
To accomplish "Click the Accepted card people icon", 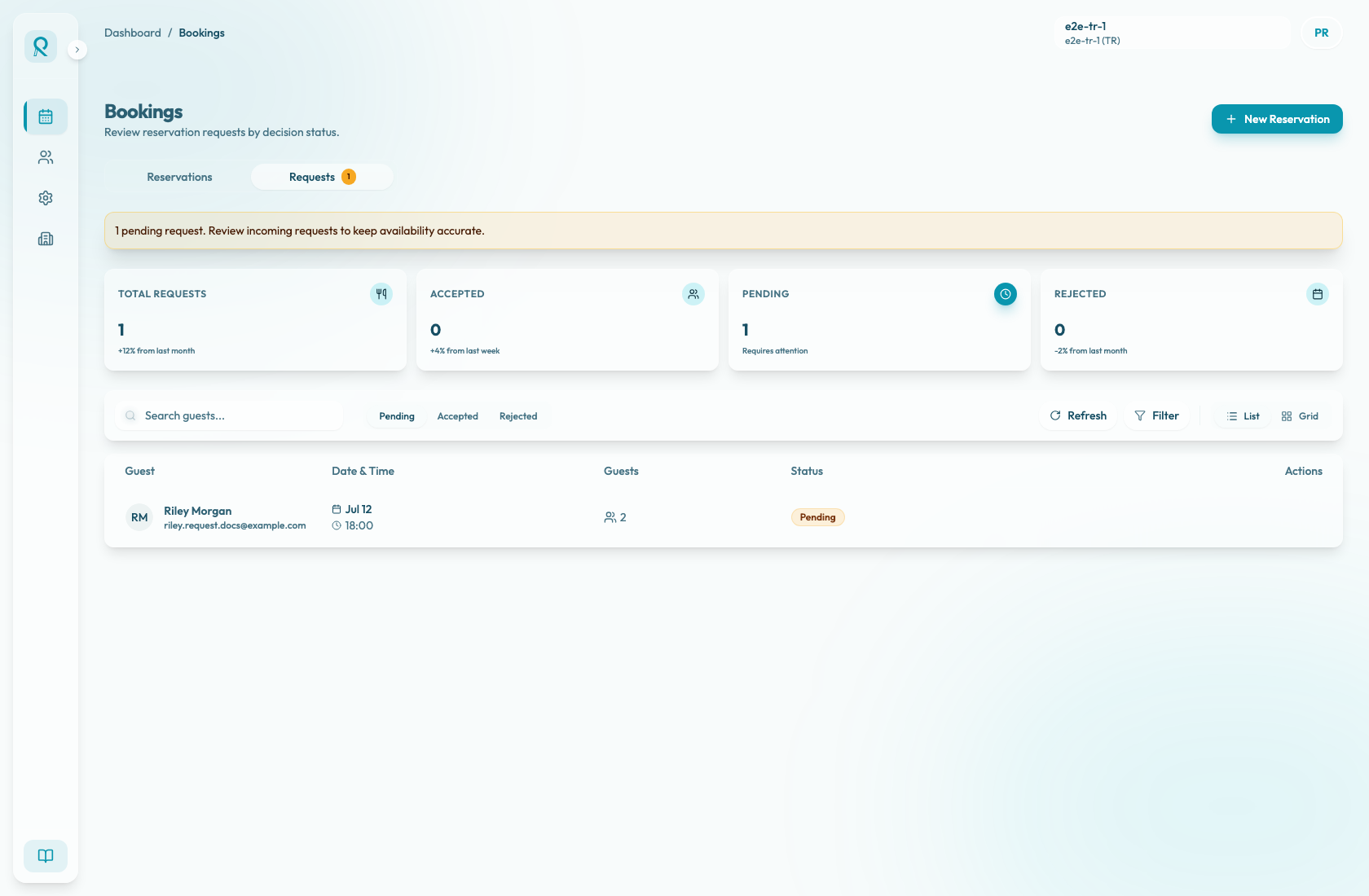I will 693,294.
